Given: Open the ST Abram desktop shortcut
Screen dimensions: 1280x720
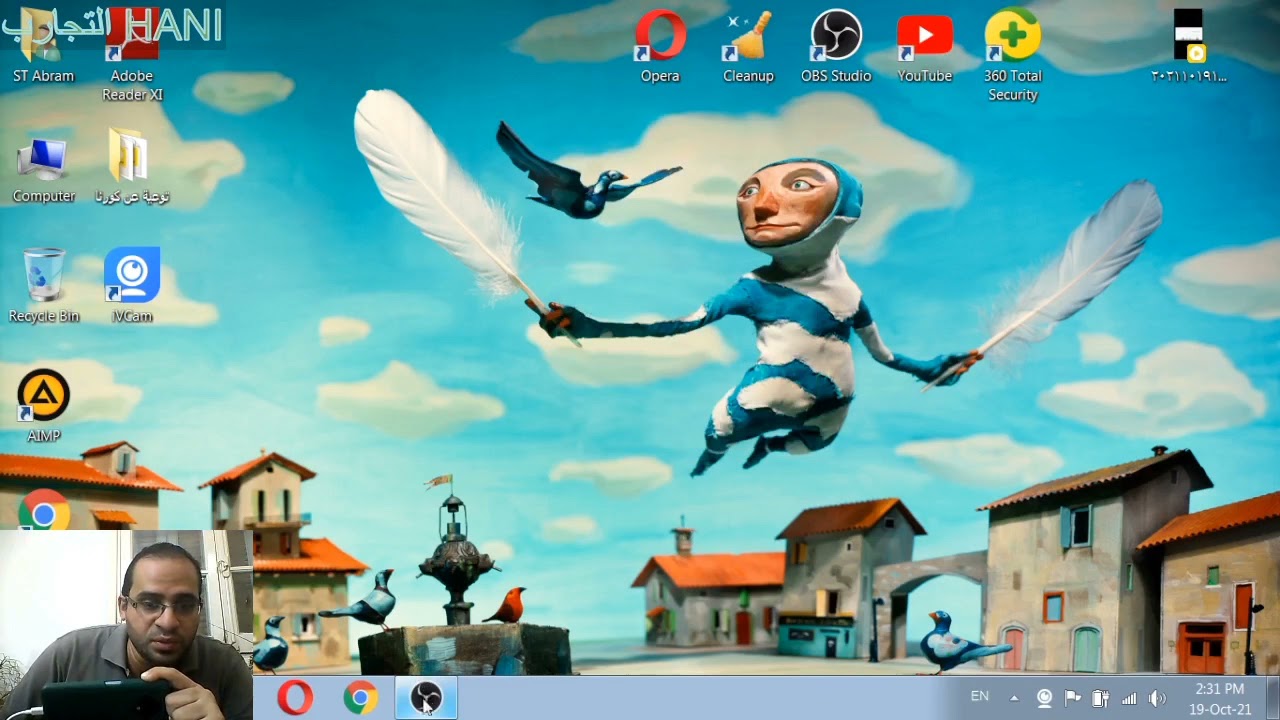Looking at the screenshot, I should point(43,47).
